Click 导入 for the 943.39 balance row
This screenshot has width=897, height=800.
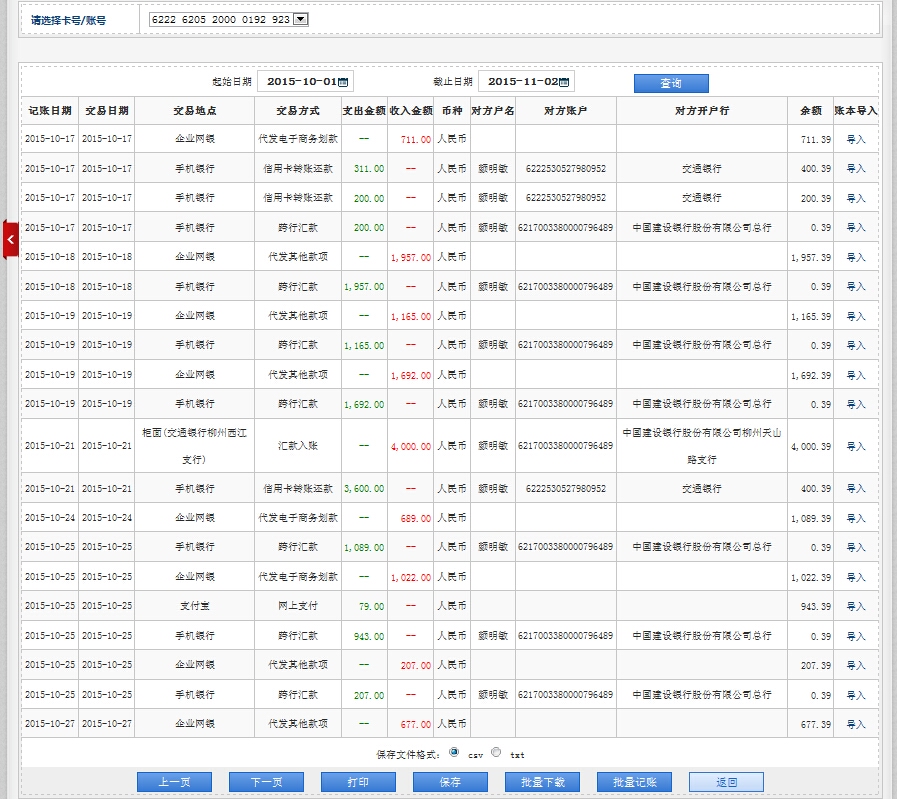(x=856, y=607)
